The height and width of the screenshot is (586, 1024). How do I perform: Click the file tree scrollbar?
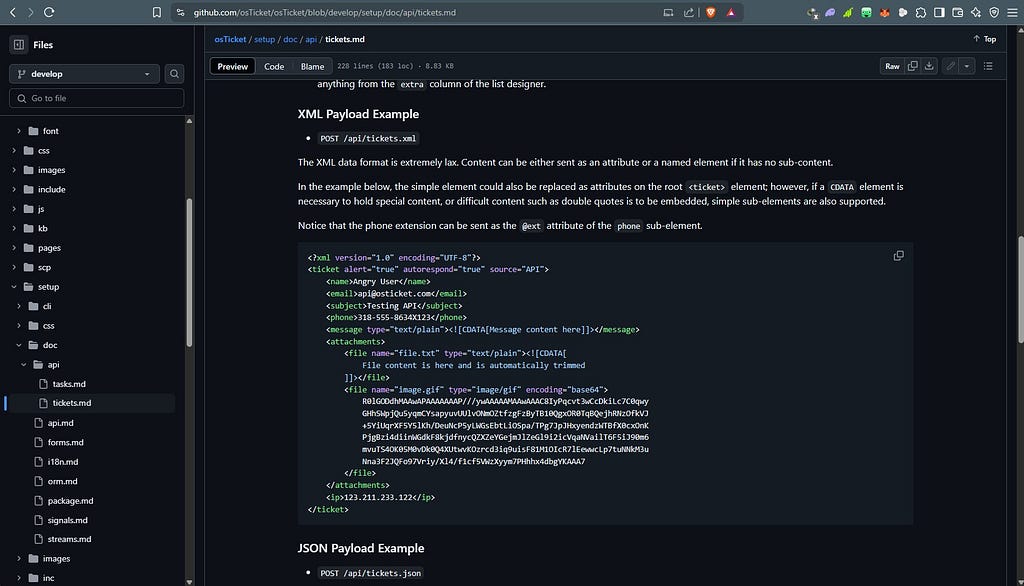click(x=189, y=272)
